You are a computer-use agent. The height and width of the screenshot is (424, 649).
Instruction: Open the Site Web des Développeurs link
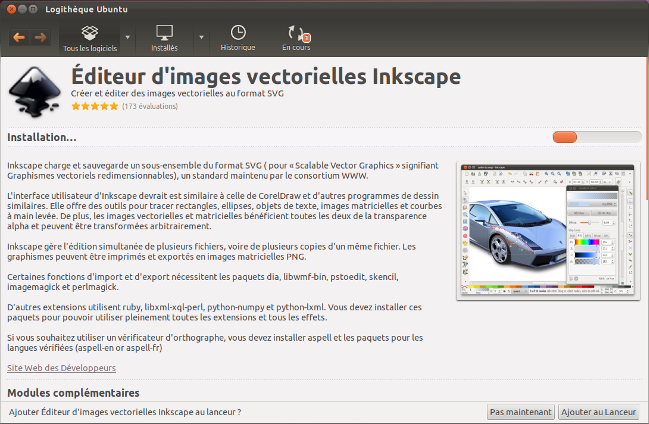61,368
